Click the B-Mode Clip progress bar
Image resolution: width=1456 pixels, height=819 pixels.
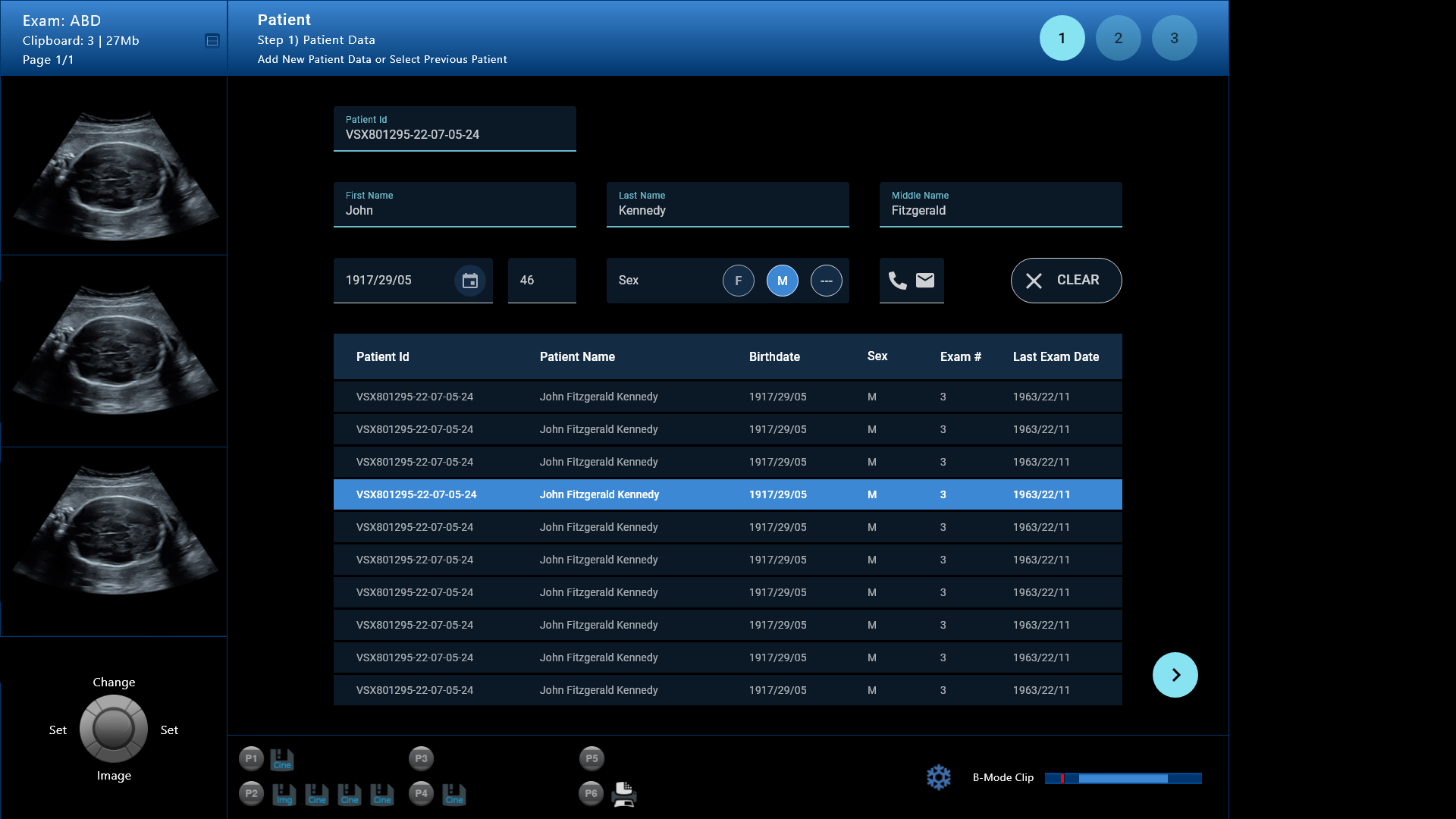click(x=1122, y=778)
